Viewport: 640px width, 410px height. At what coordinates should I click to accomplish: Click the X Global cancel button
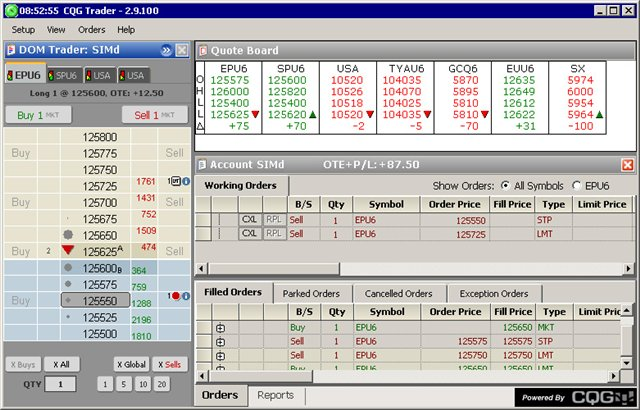(x=130, y=364)
